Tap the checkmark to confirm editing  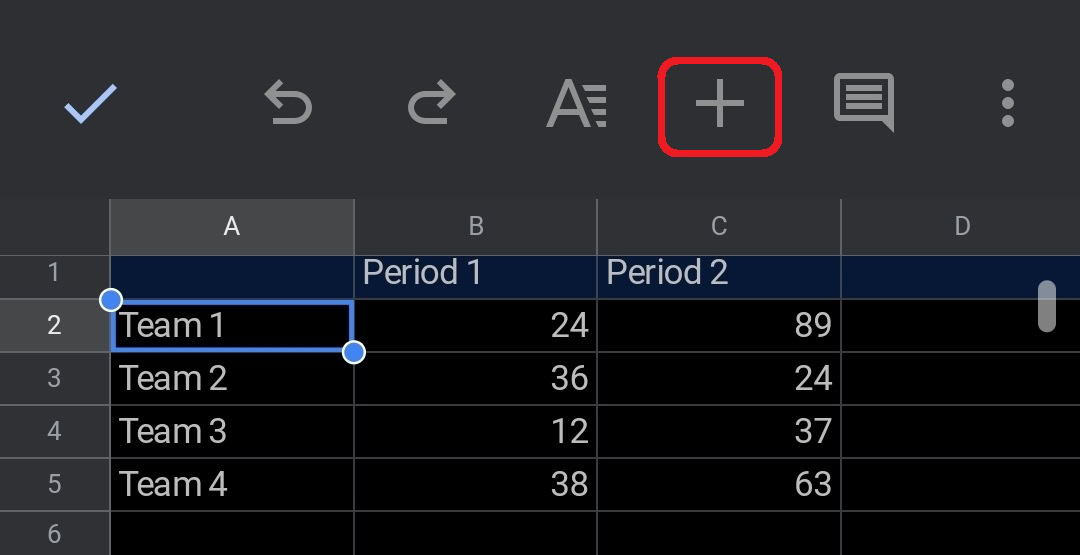point(91,103)
